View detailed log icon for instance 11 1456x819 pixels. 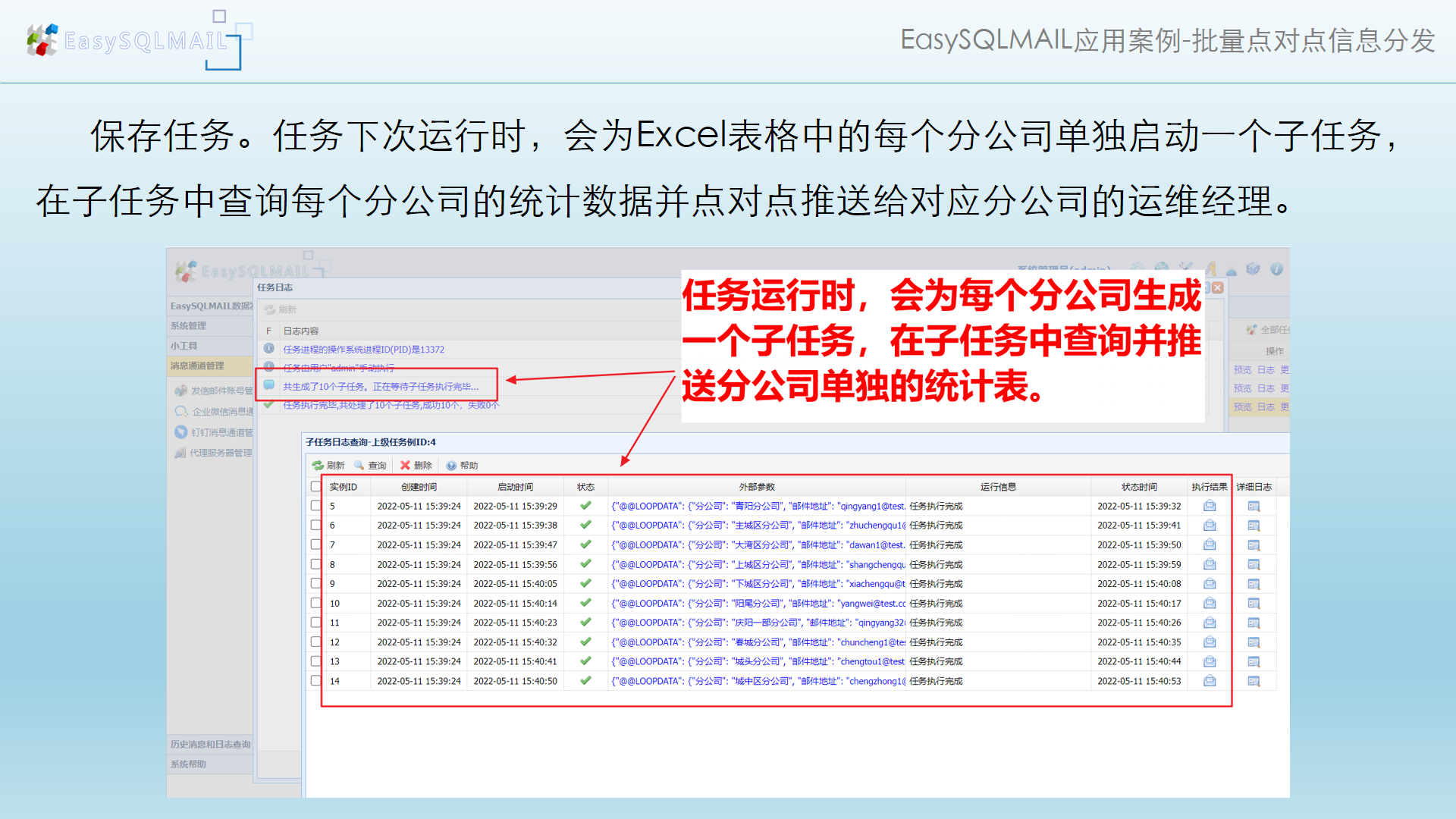tap(1254, 623)
